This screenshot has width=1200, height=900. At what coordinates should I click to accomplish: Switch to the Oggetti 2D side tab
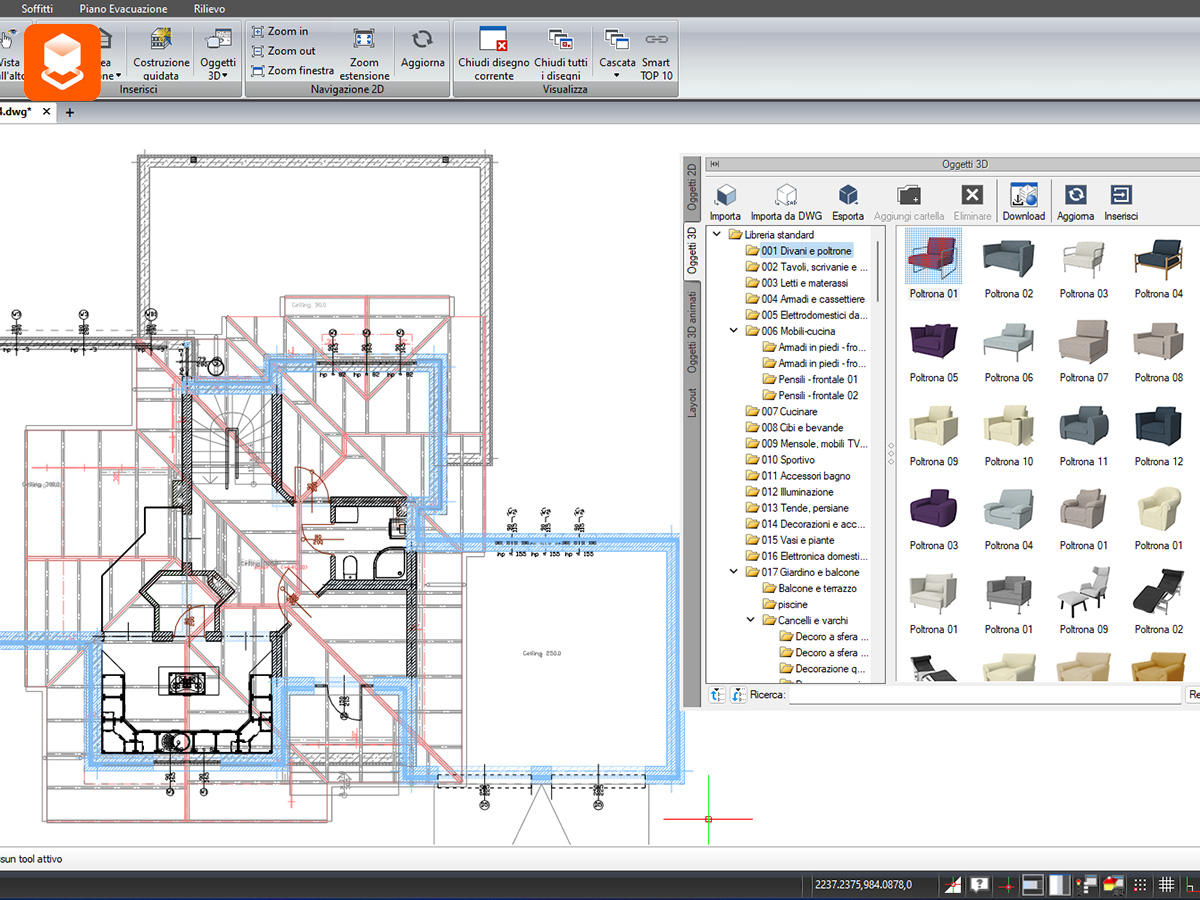tap(692, 187)
